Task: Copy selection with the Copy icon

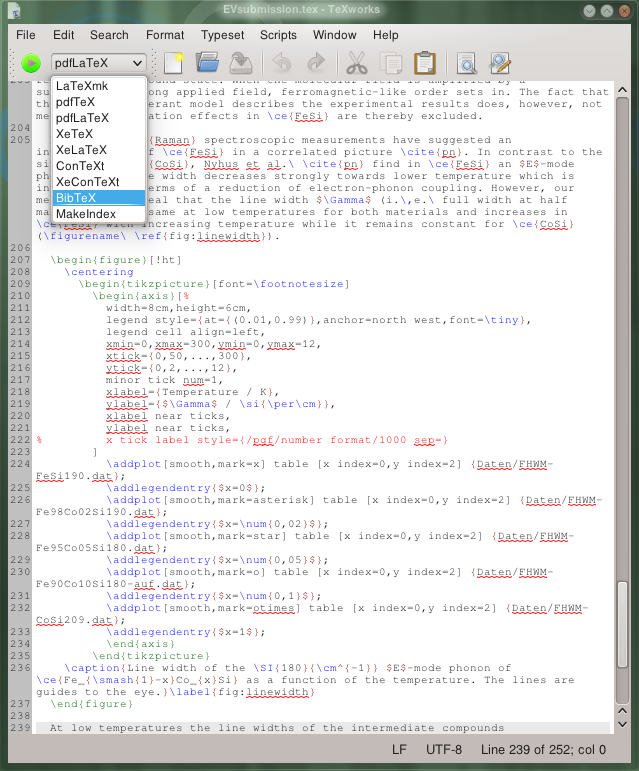Action: tap(391, 63)
